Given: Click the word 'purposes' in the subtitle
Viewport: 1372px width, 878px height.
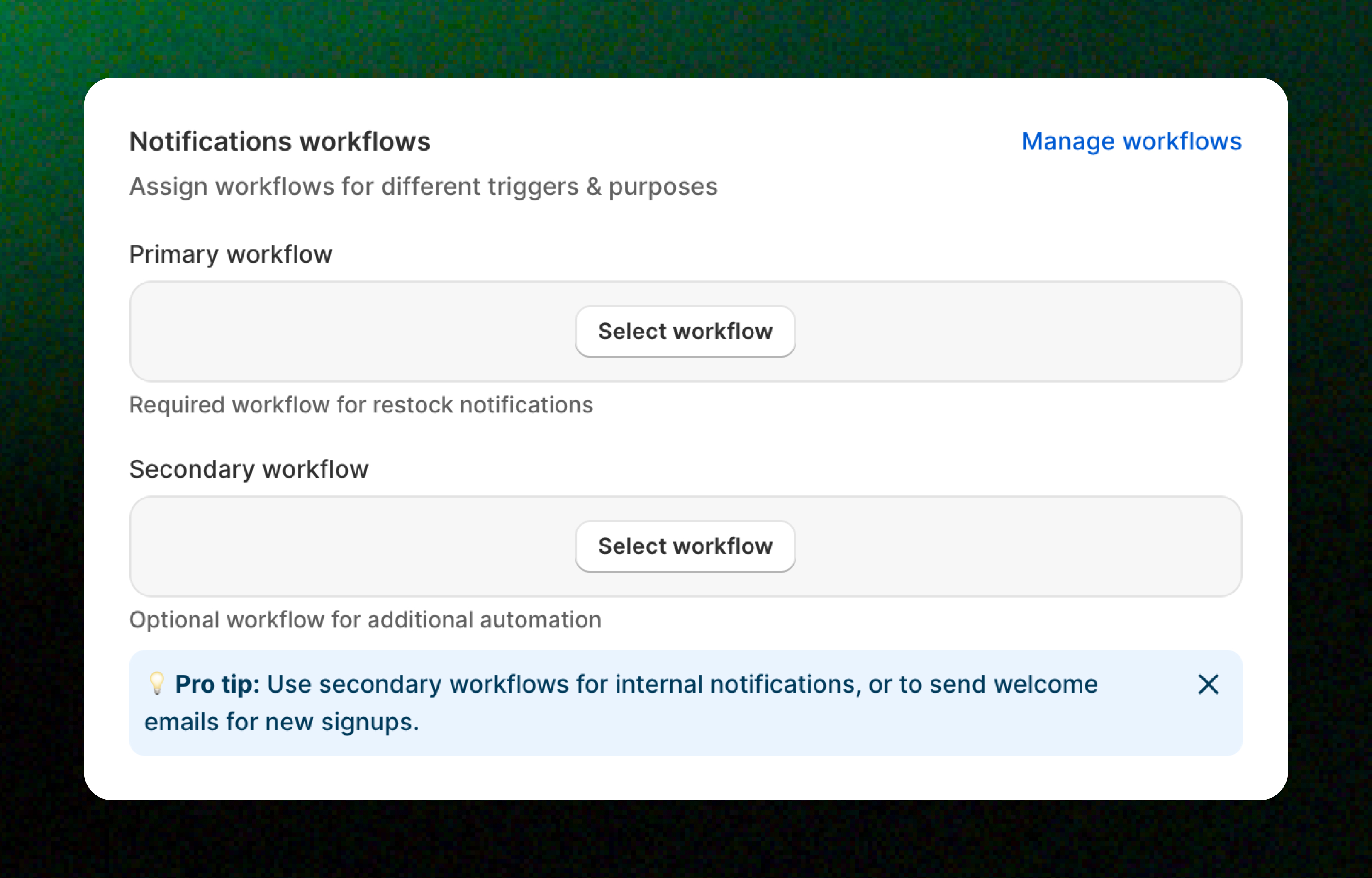Looking at the screenshot, I should [x=663, y=187].
